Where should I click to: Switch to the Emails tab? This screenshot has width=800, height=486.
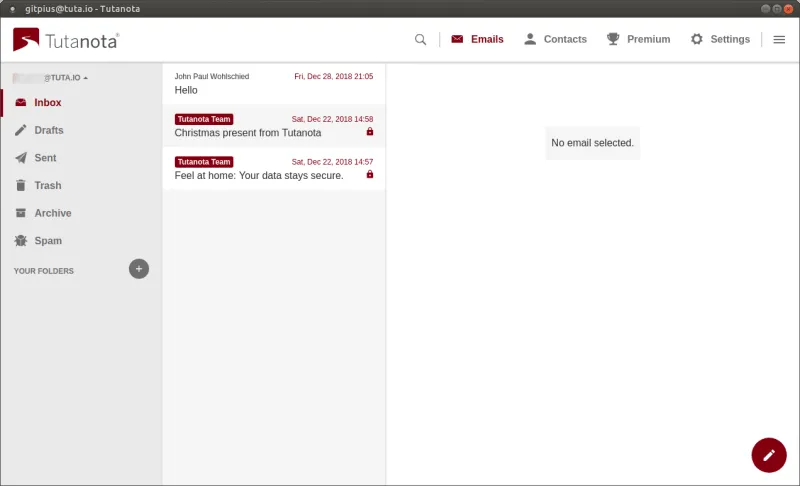(x=477, y=40)
